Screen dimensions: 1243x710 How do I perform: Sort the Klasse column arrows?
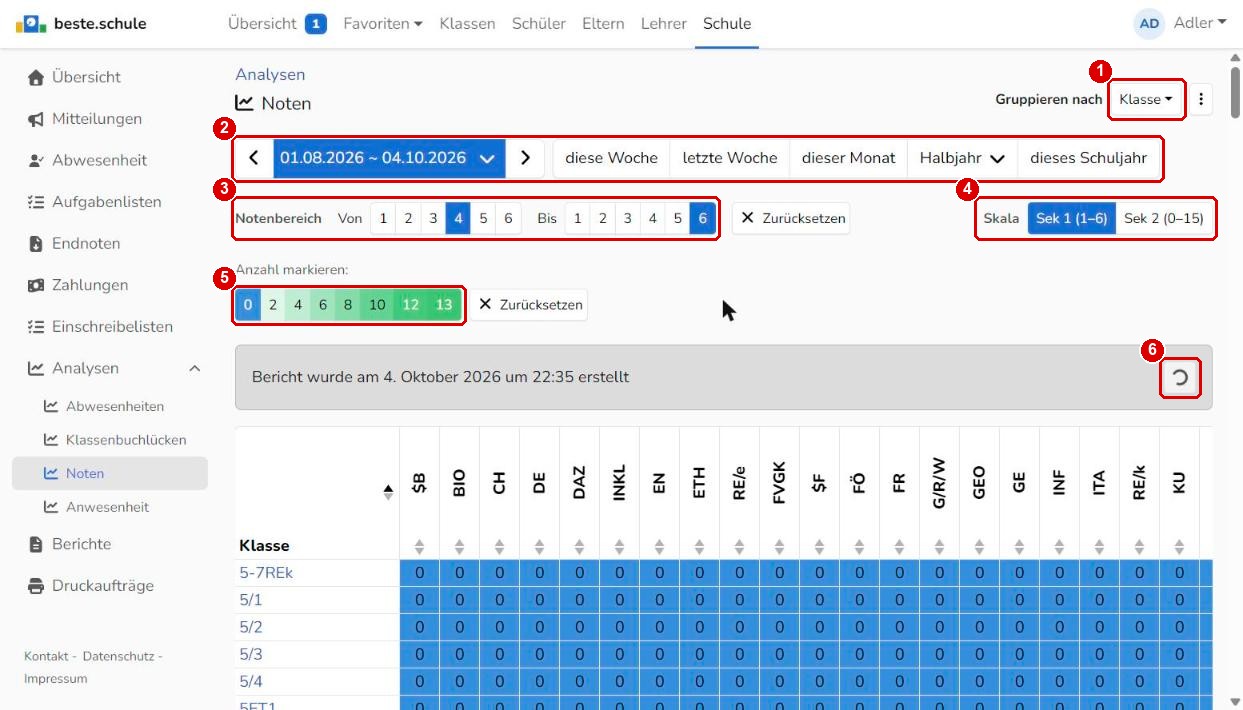coord(388,492)
